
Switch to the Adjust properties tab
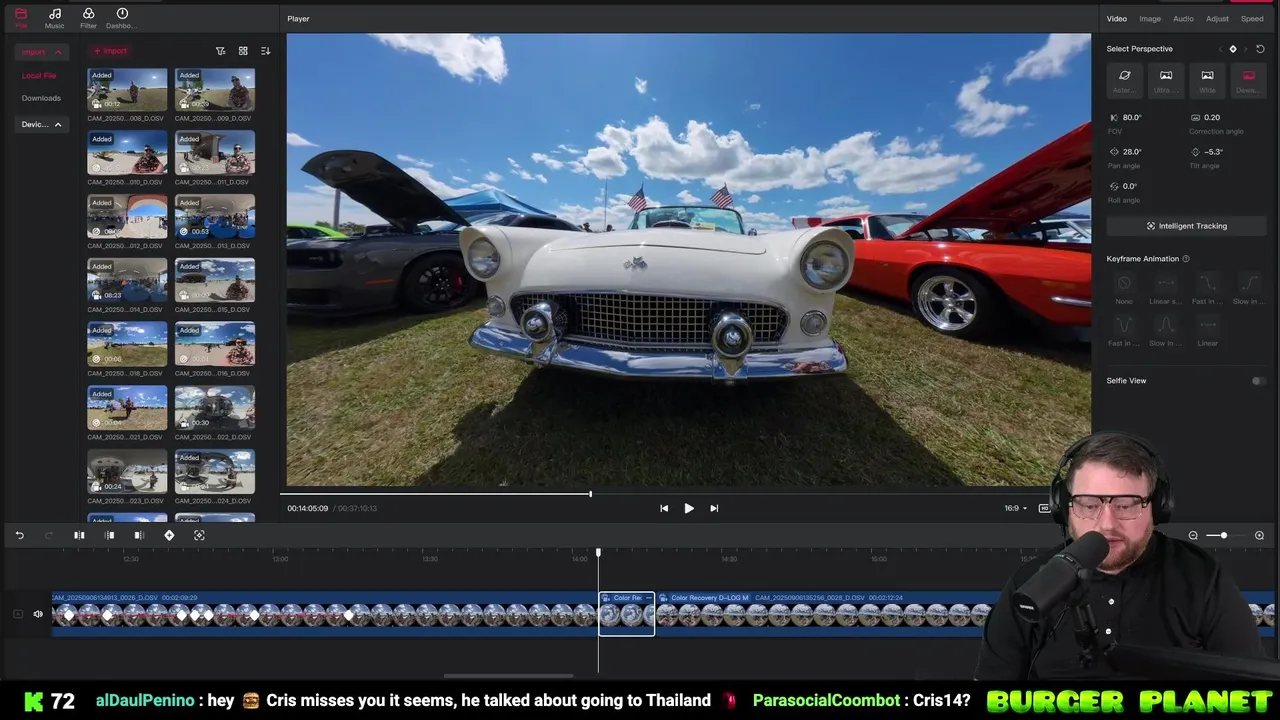1217,19
